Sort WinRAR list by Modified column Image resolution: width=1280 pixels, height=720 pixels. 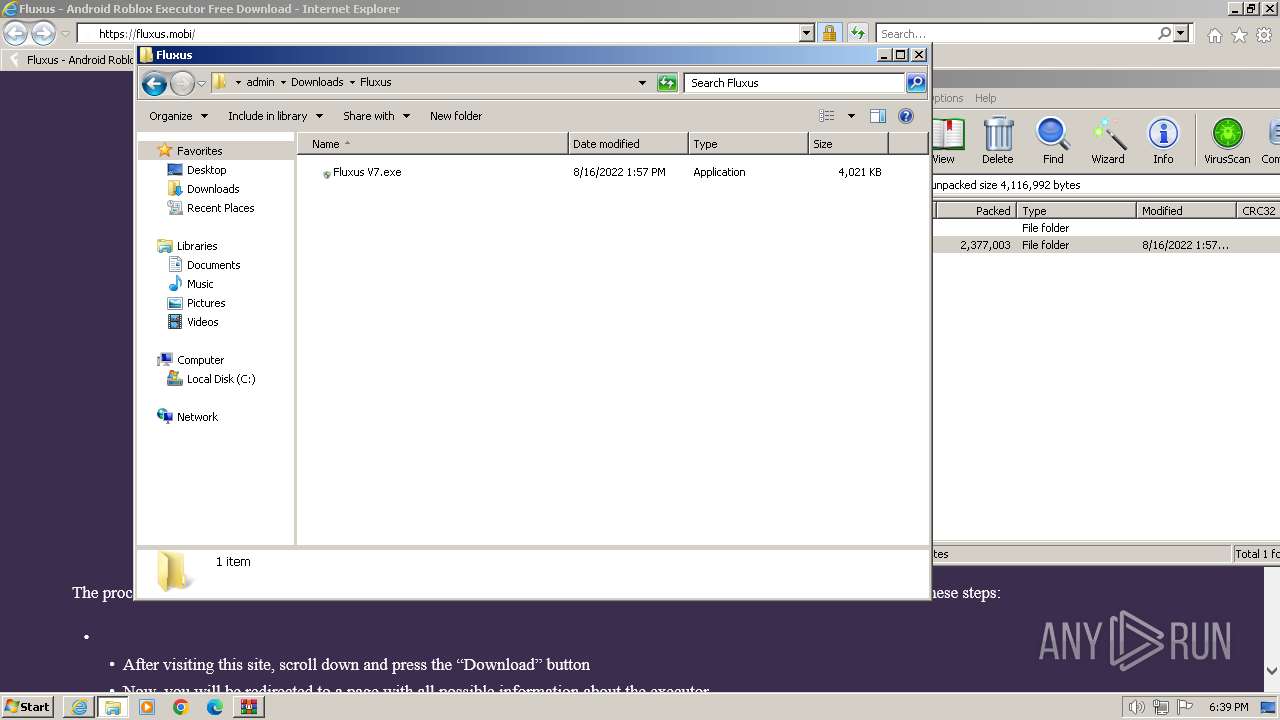(x=1186, y=211)
